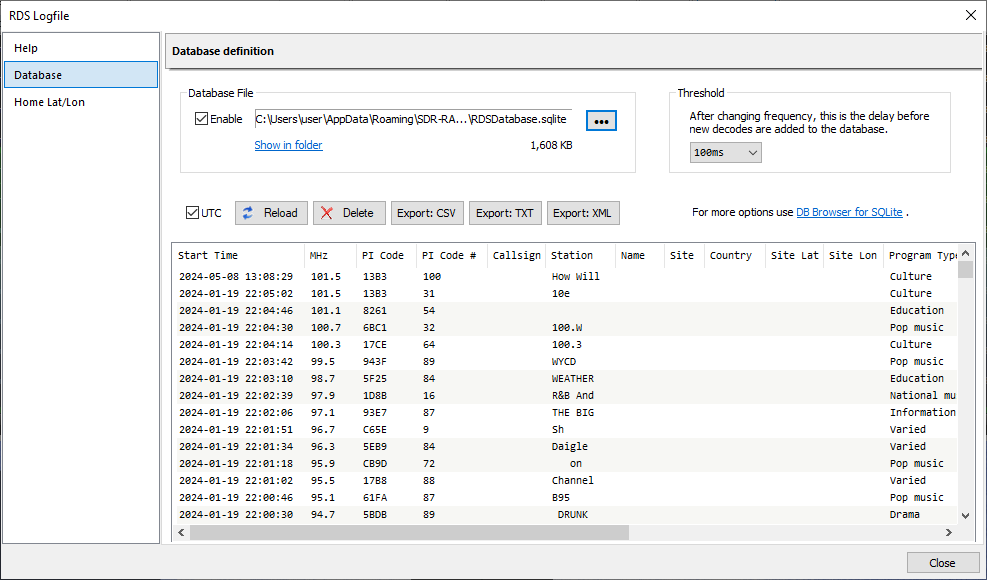
Task: Uncheck the UTC checkbox
Action: [x=193, y=213]
